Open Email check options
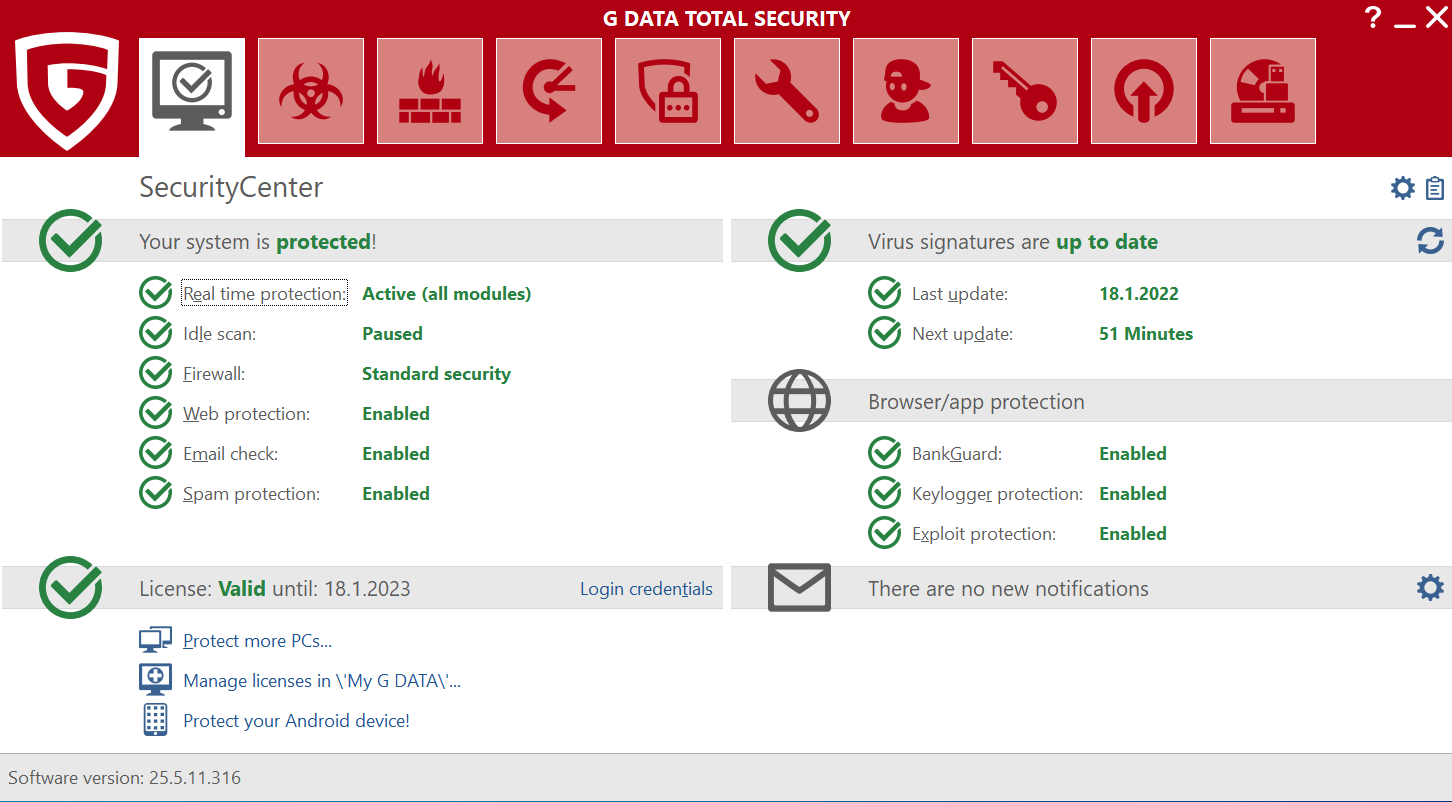The width and height of the screenshot is (1452, 802). pyautogui.click(x=231, y=454)
